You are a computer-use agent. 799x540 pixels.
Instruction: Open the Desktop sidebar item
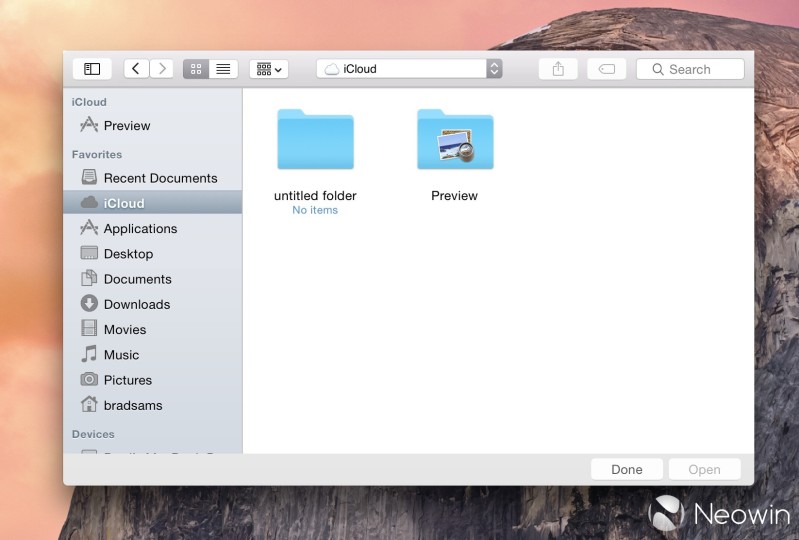click(x=128, y=254)
